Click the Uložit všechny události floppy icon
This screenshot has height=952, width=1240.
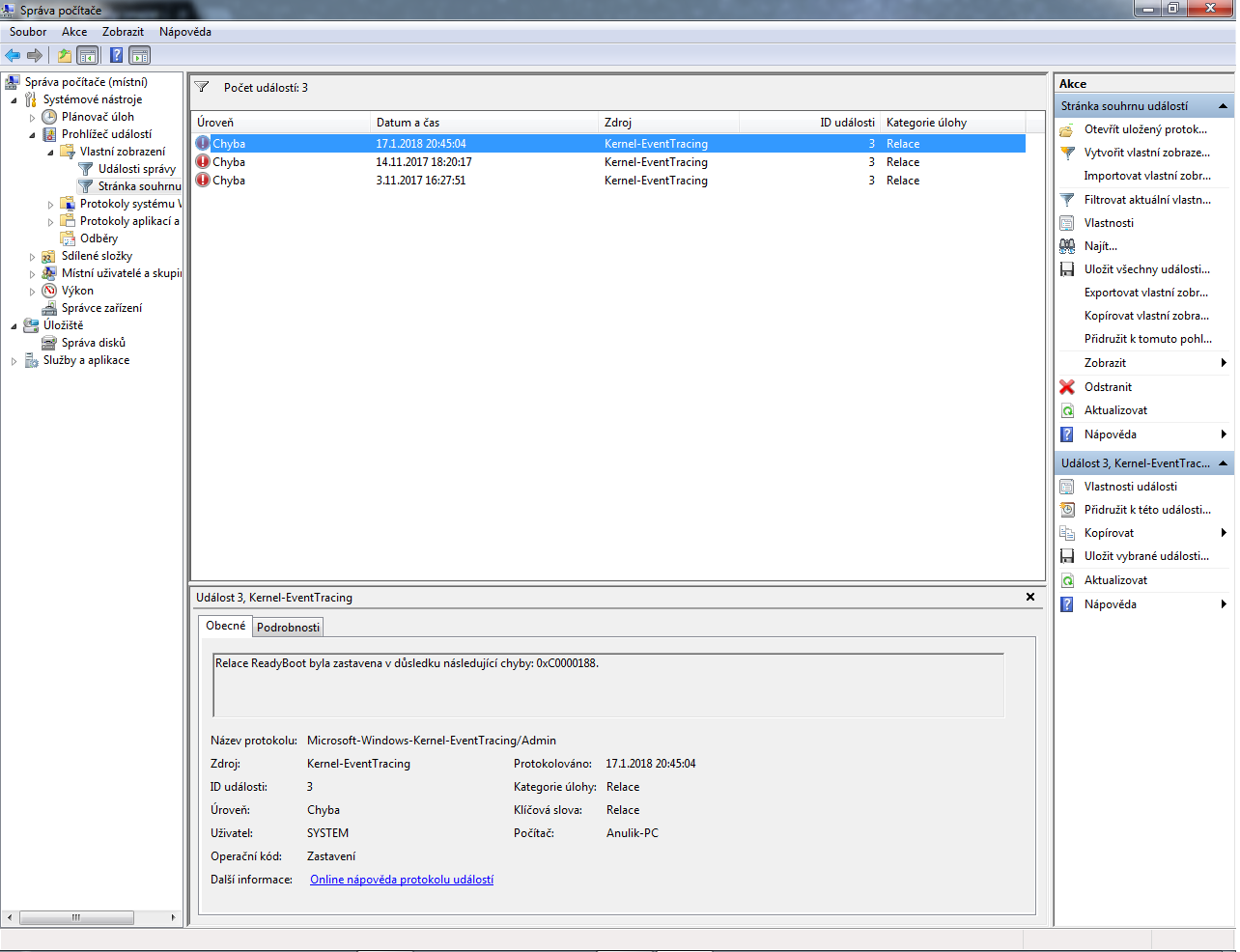tap(1067, 269)
